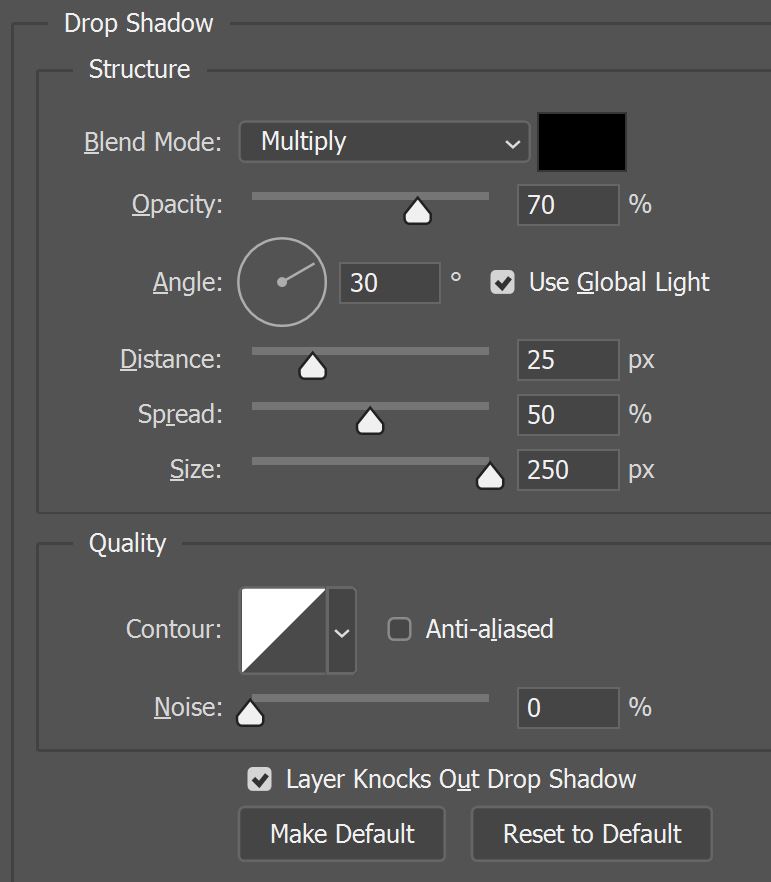Click the Distance slider handle
This screenshot has width=771, height=882.
coord(313,366)
